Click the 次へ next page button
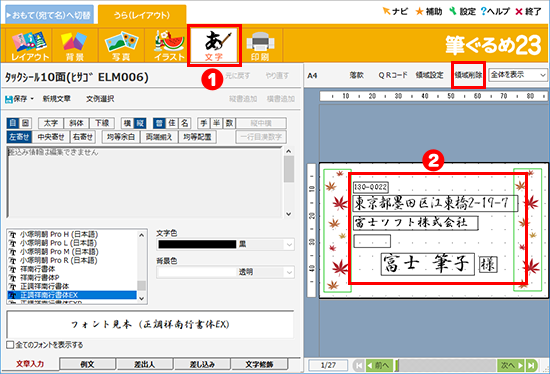 (x=511, y=366)
